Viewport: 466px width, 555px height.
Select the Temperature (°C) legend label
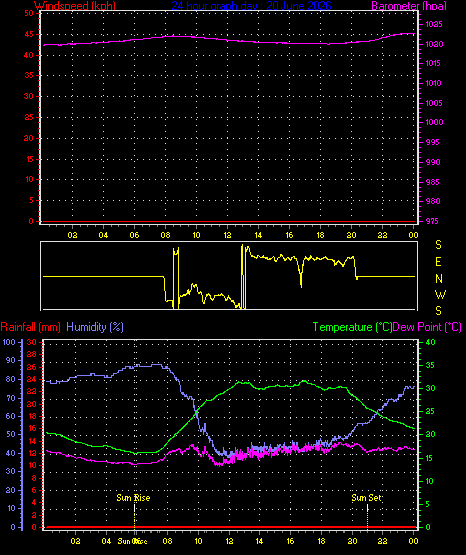tap(352, 327)
